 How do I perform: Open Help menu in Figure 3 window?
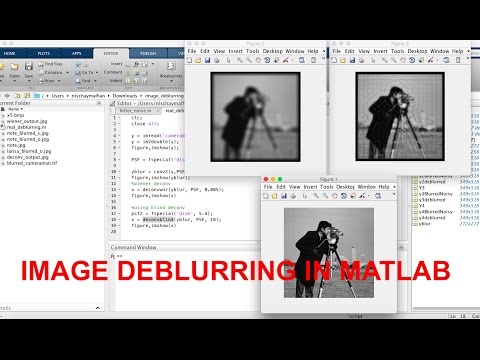(457, 51)
